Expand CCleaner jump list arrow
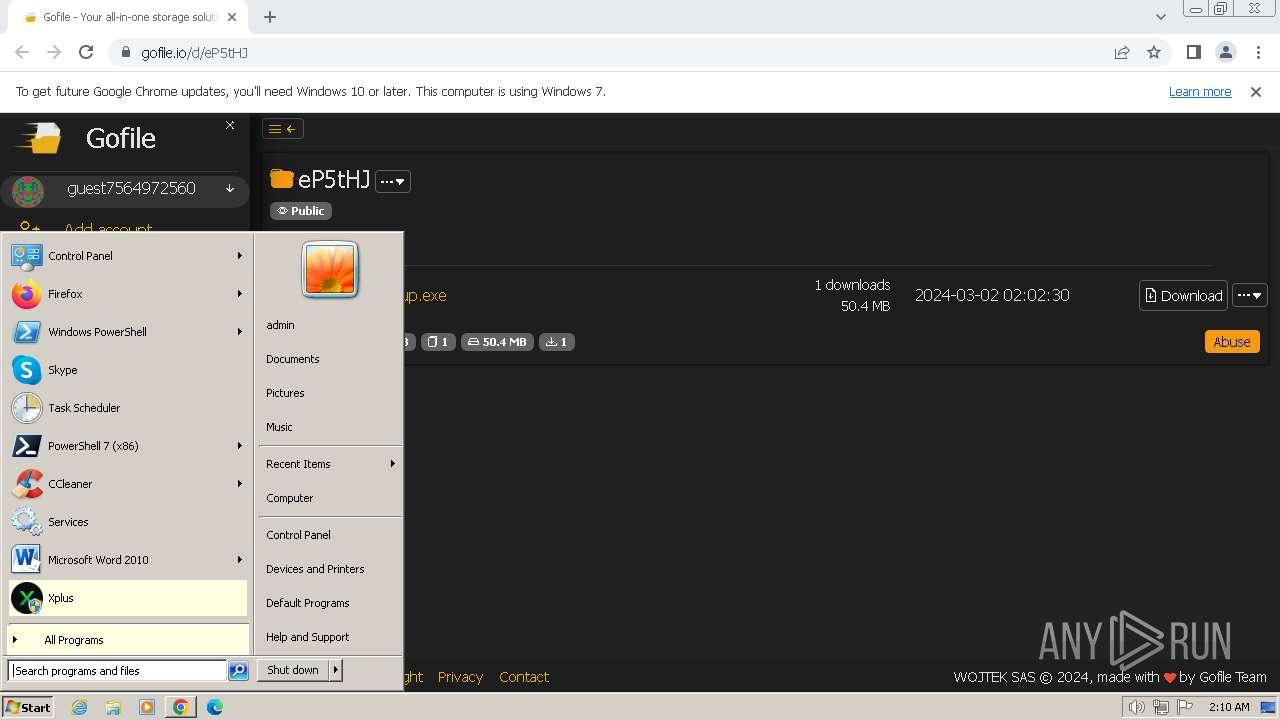Image resolution: width=1280 pixels, height=720 pixels. pos(240,484)
